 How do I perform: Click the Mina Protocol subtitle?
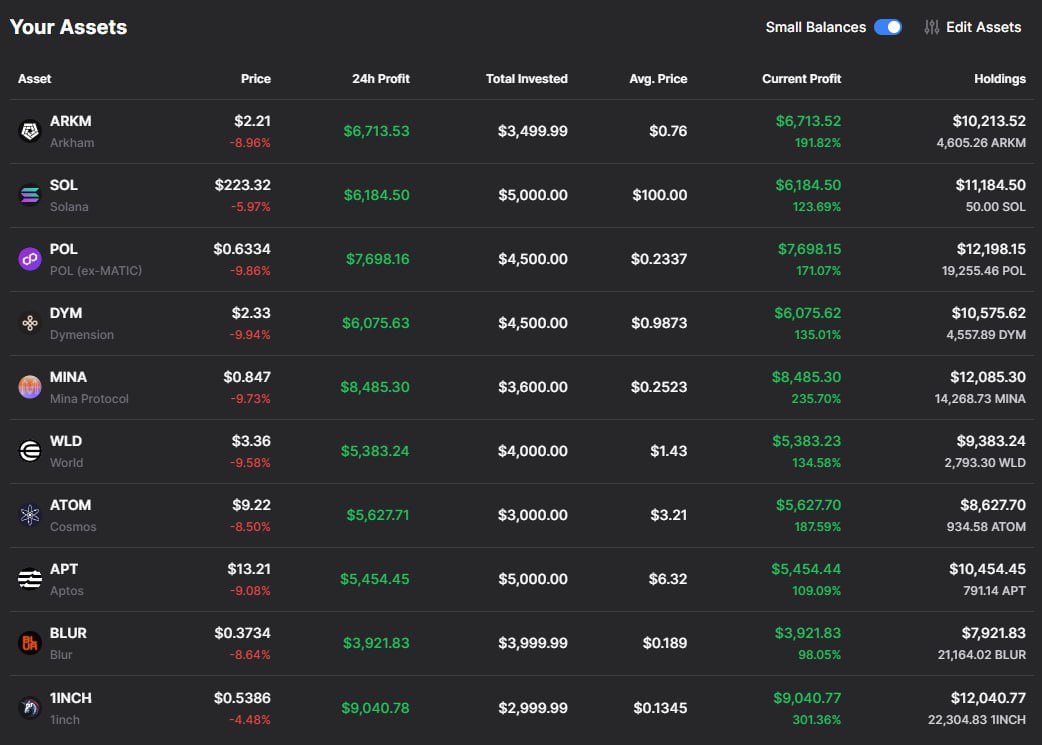(x=89, y=399)
